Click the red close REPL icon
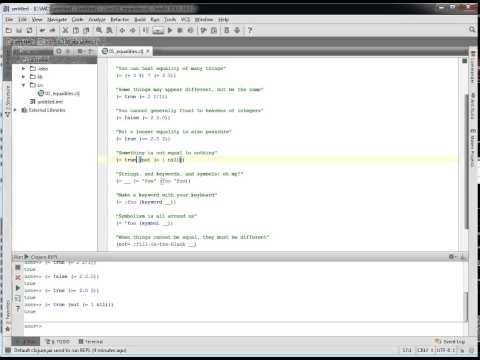This screenshot has width=480, height=360. 18,277
